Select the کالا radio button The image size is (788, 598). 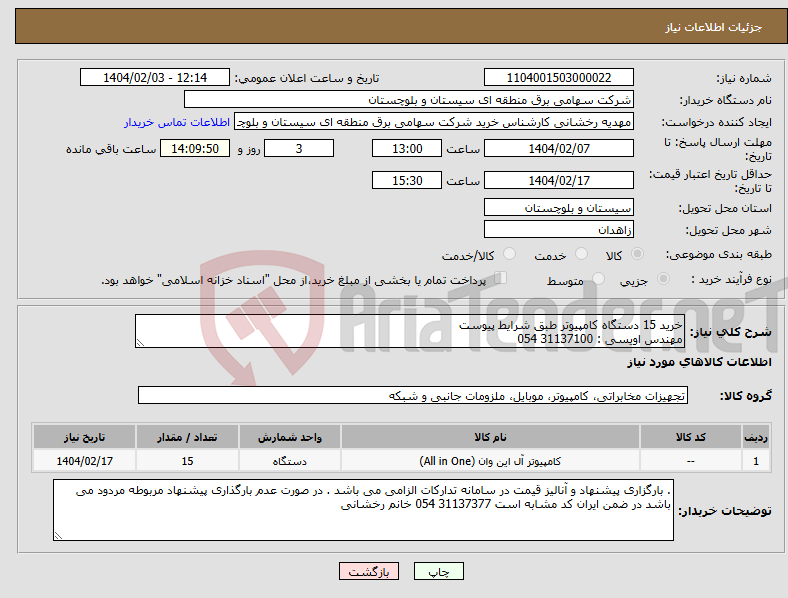[x=637, y=254]
